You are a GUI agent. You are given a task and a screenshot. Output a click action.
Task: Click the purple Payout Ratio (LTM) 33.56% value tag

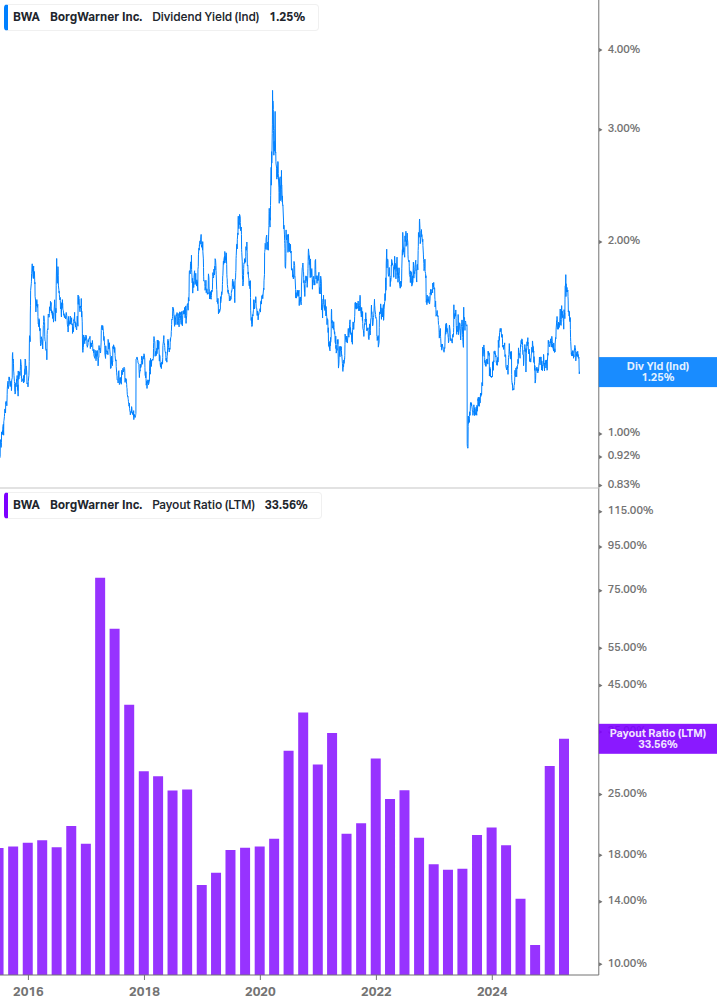[x=657, y=738]
